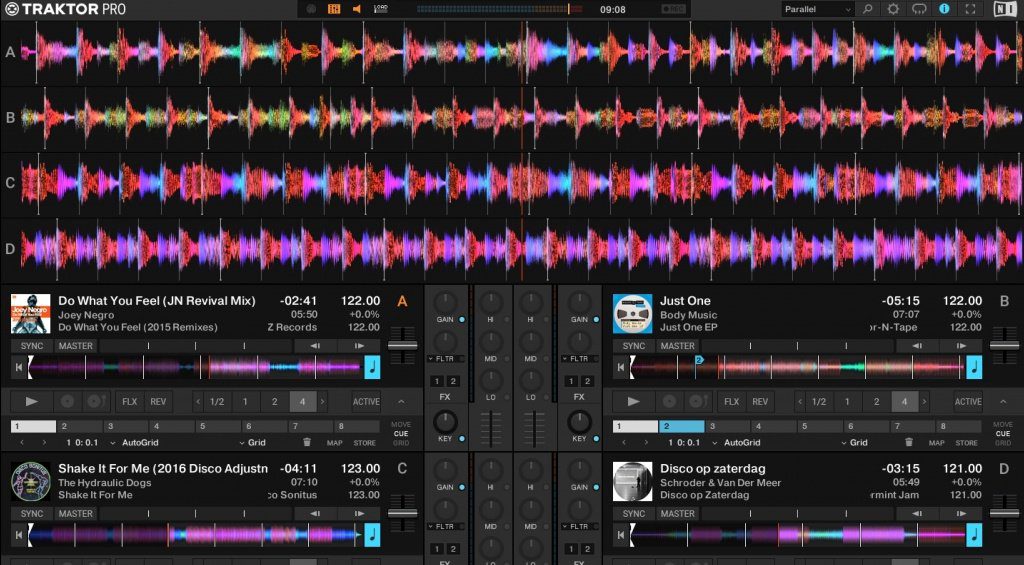Enable SYNC on deck B
Screen dimensions: 1024x565
(634, 346)
